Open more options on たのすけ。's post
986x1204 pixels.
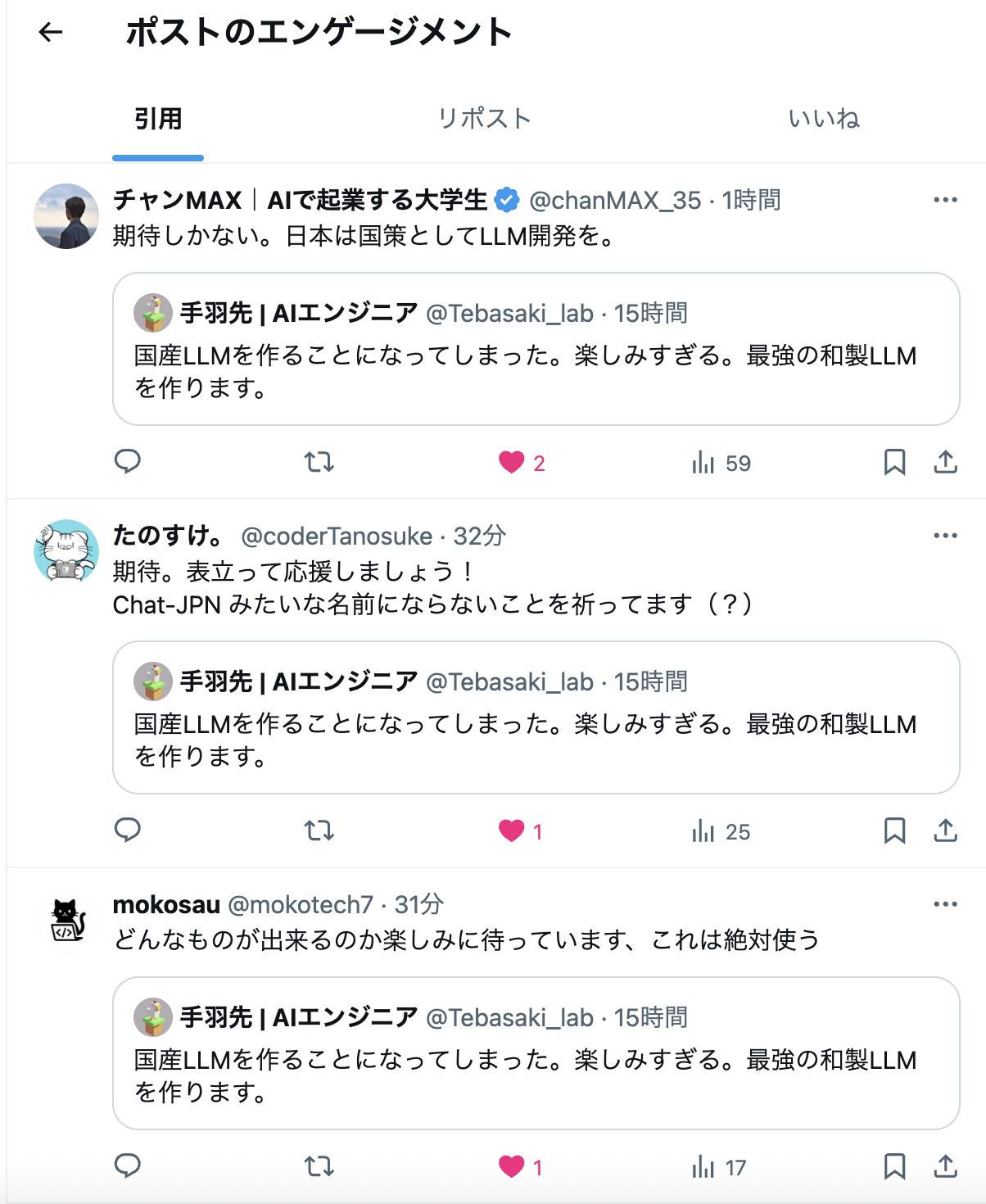tap(945, 536)
